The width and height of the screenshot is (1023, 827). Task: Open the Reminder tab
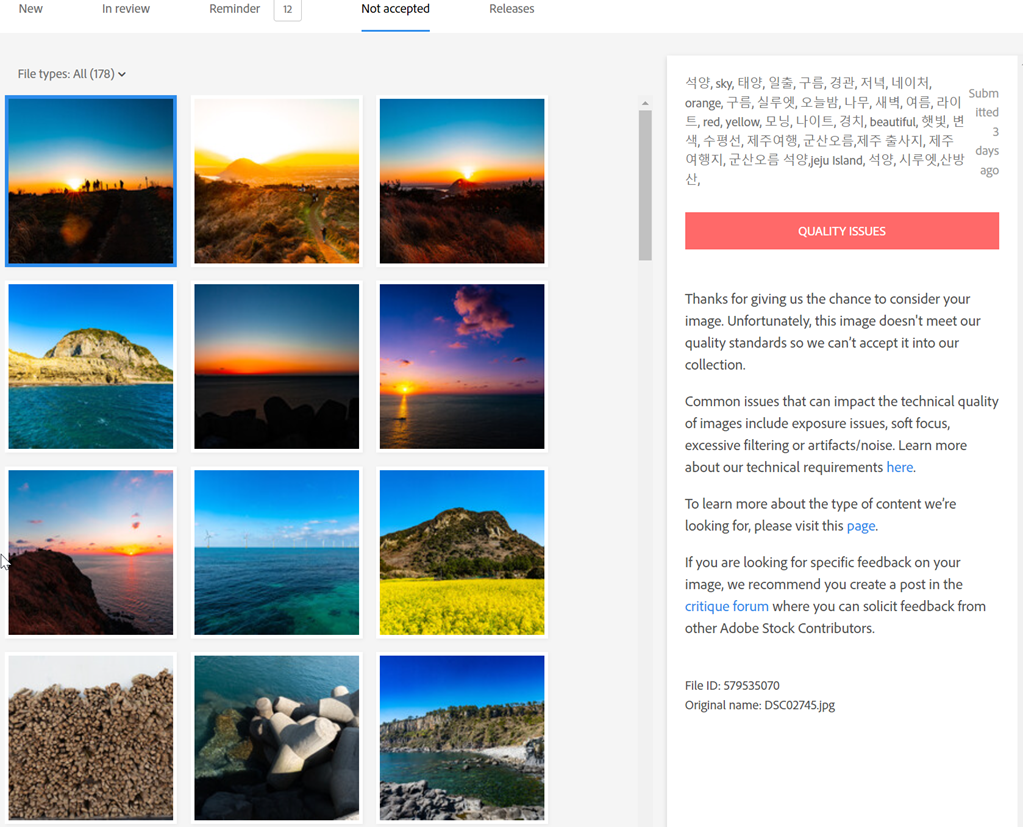click(x=234, y=9)
